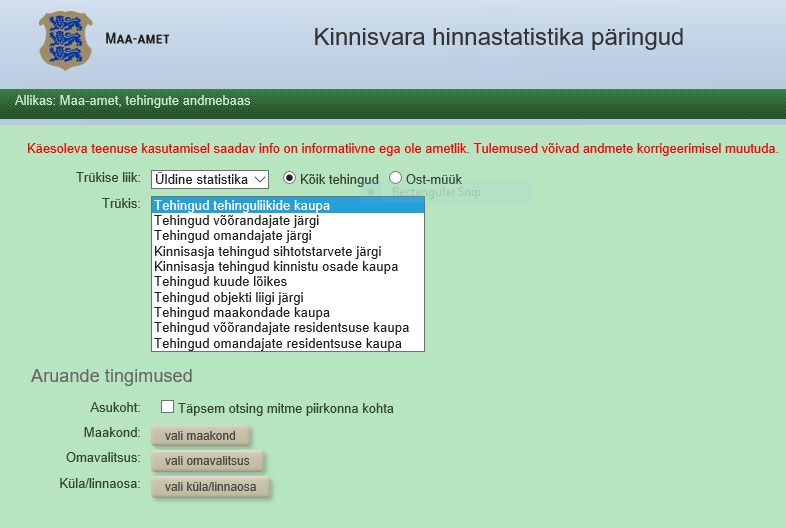786x528 pixels.
Task: Click the Maa-amet coat of arms logo
Action: pos(66,40)
